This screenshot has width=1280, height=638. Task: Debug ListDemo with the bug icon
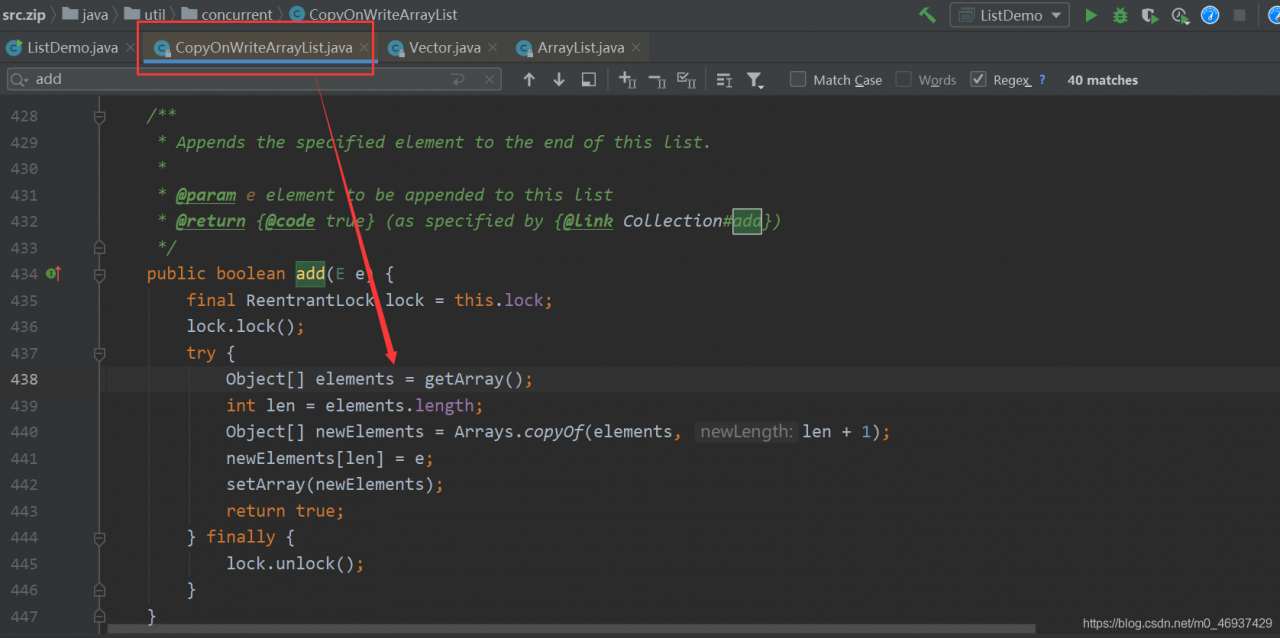(x=1120, y=15)
